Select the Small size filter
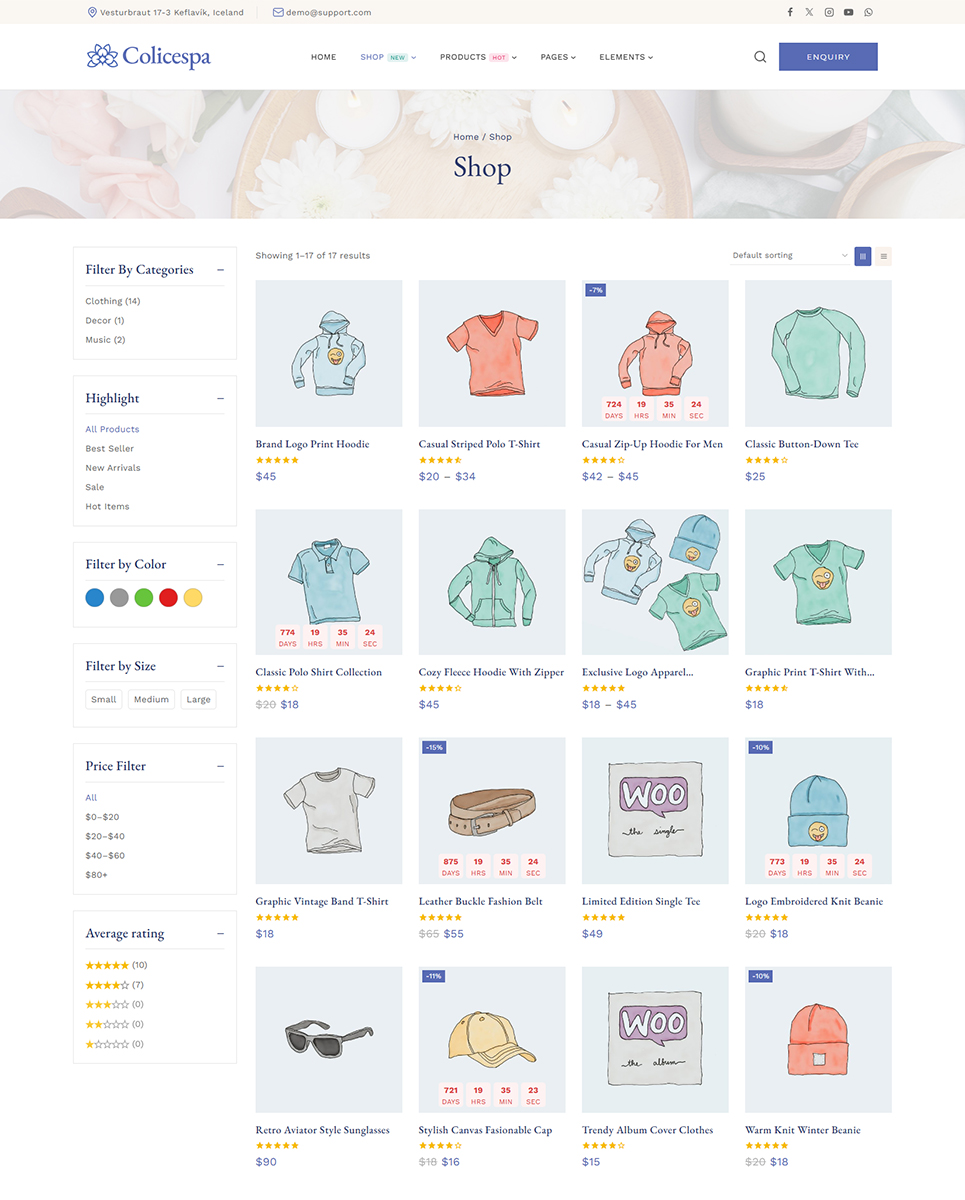The width and height of the screenshot is (965, 1200). [x=104, y=699]
